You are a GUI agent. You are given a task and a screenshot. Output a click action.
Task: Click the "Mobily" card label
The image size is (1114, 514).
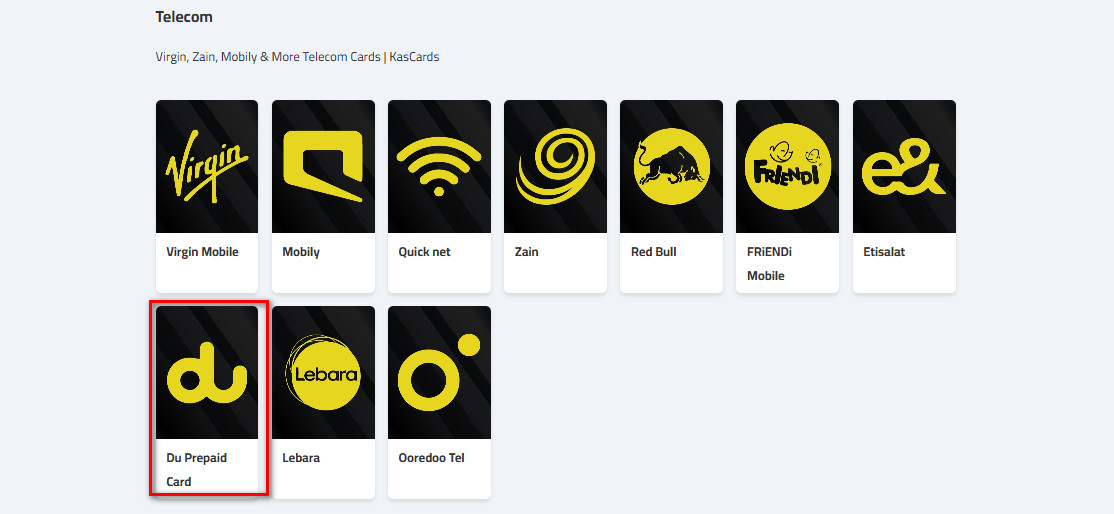tap(301, 252)
